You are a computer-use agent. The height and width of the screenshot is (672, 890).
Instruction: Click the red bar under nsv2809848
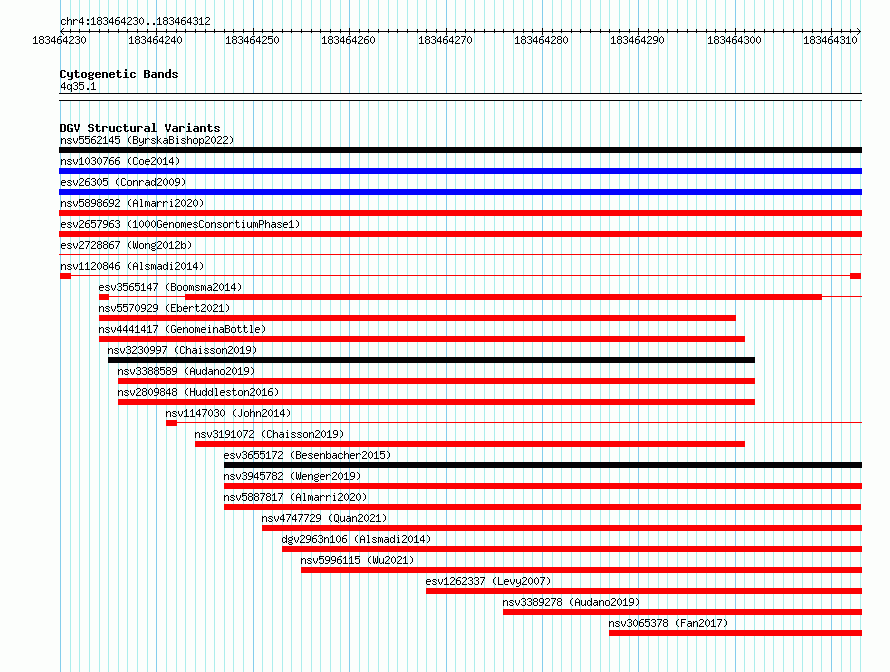coord(436,402)
